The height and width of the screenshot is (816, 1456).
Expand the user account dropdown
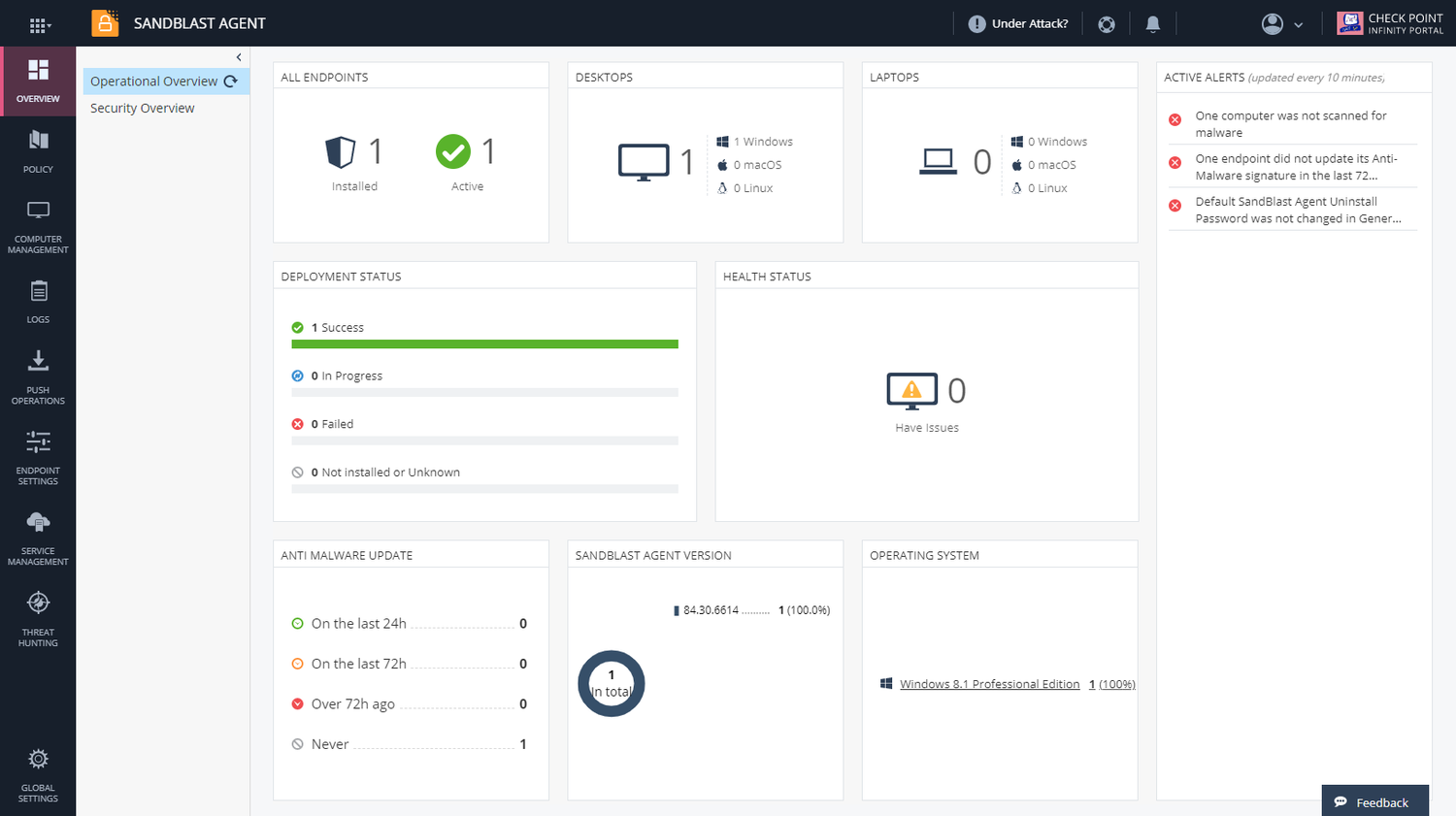pyautogui.click(x=1281, y=24)
